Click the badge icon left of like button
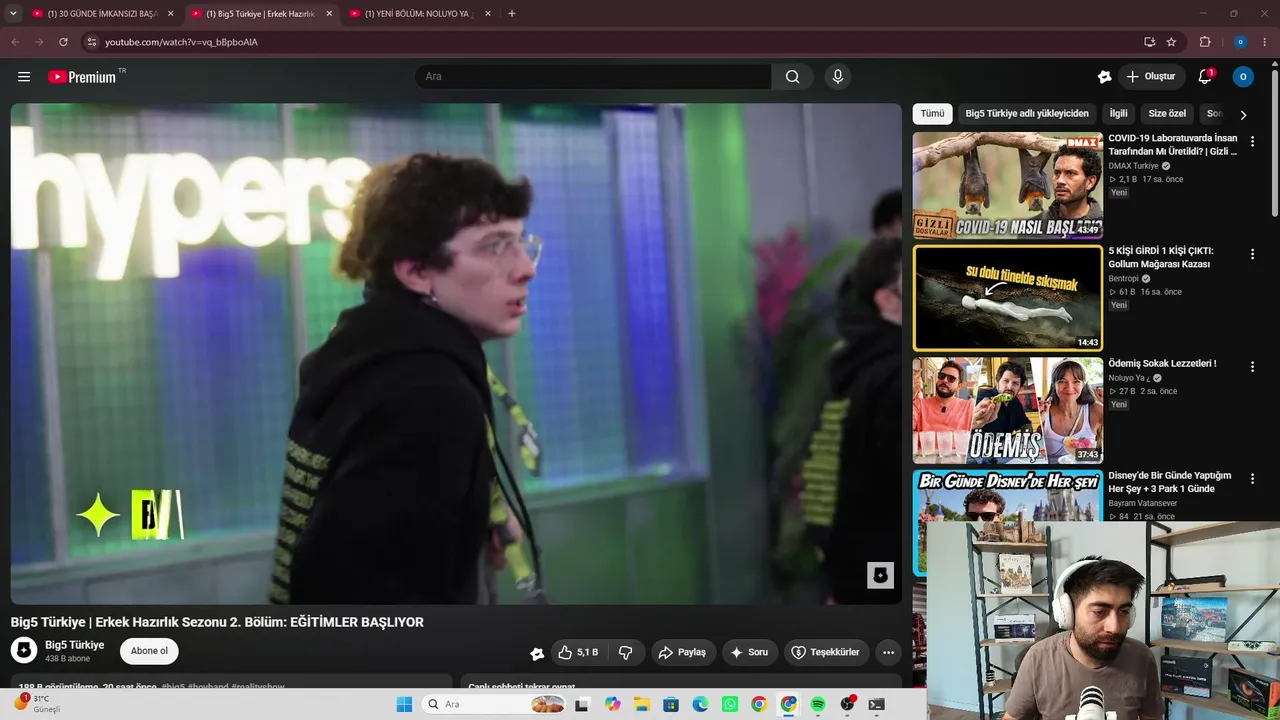This screenshot has height=720, width=1280. [x=537, y=653]
